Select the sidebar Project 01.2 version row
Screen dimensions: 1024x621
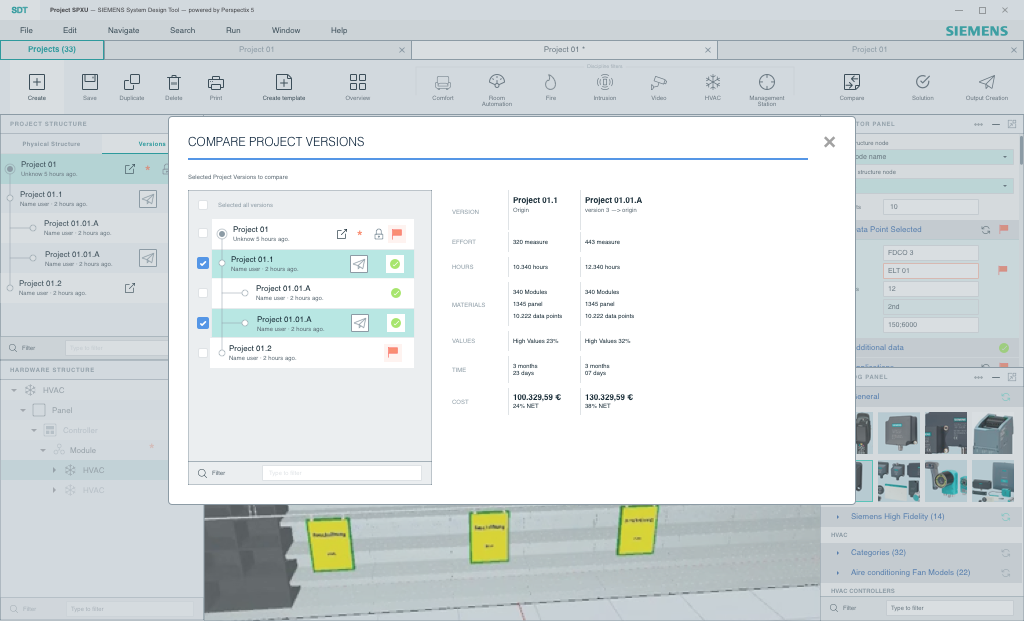84,288
